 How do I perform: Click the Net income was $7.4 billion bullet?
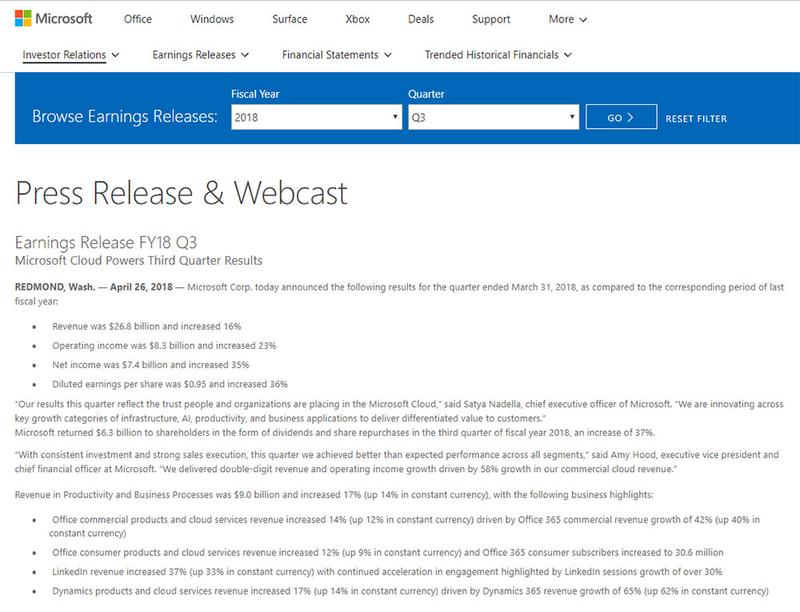click(x=151, y=365)
